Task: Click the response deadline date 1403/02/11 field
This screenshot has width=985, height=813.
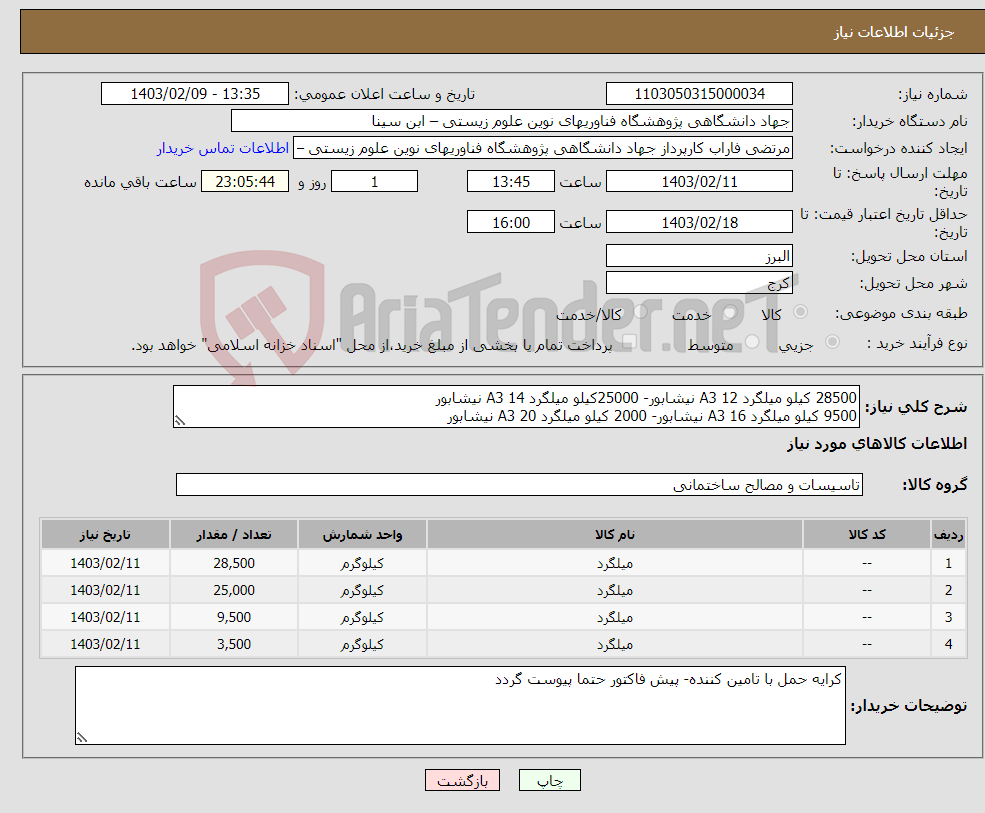Action: pyautogui.click(x=699, y=182)
